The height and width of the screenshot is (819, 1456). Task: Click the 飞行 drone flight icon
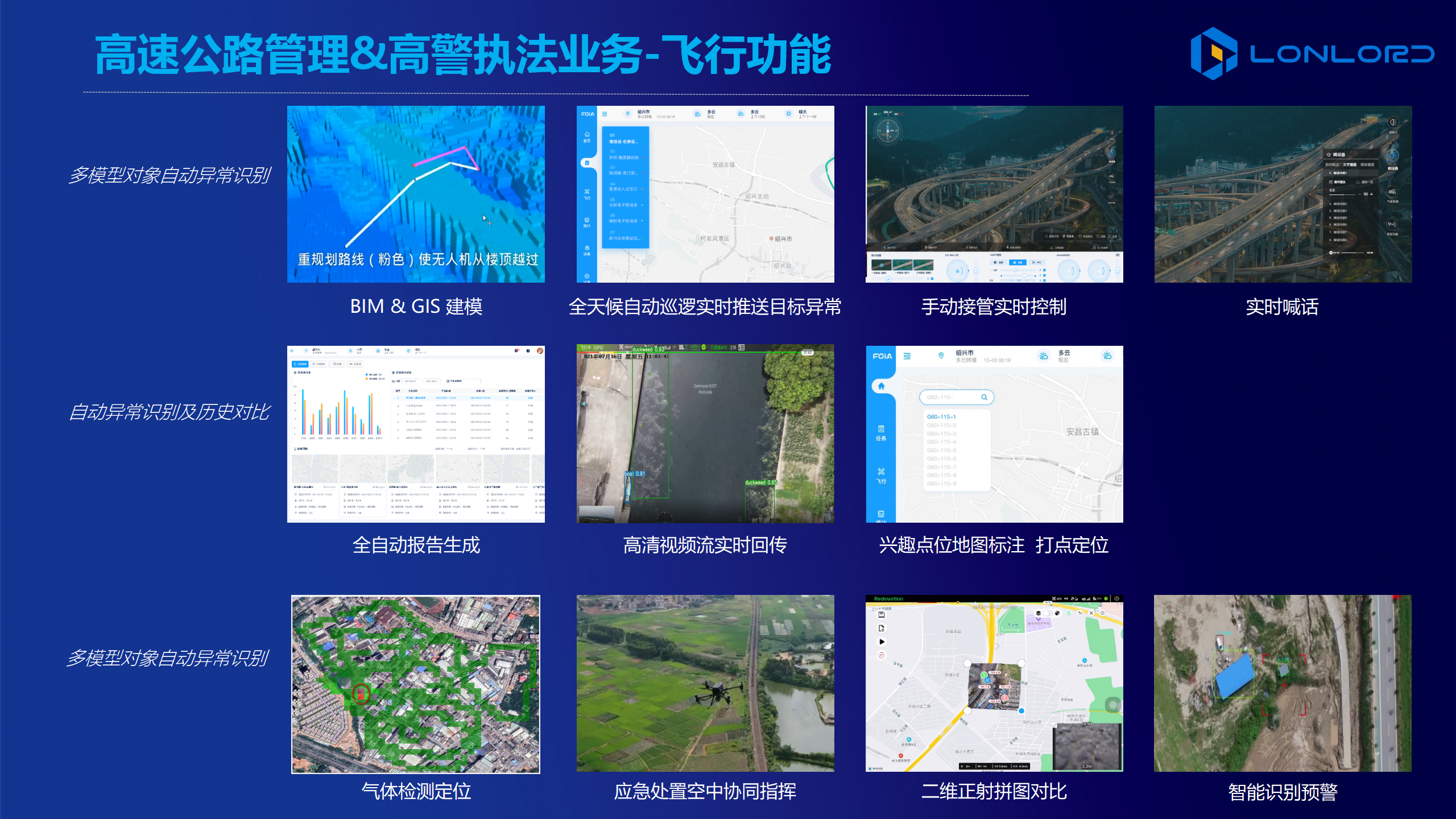881,475
